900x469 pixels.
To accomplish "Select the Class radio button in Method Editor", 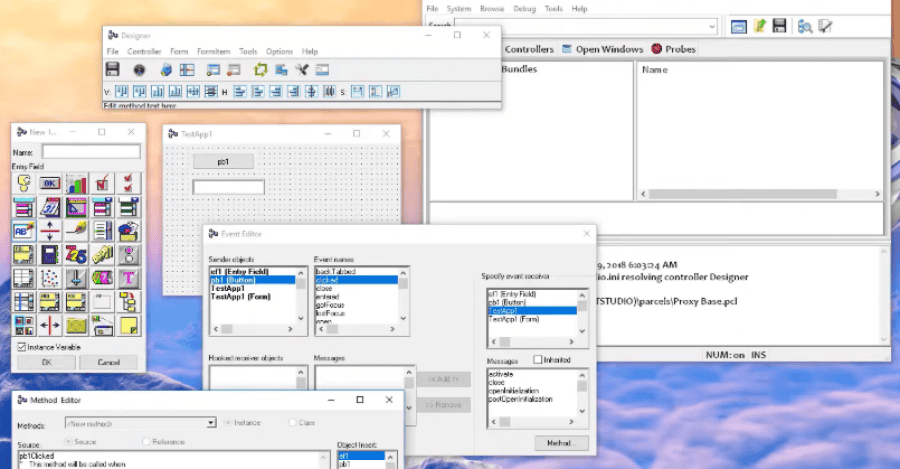I will point(292,423).
